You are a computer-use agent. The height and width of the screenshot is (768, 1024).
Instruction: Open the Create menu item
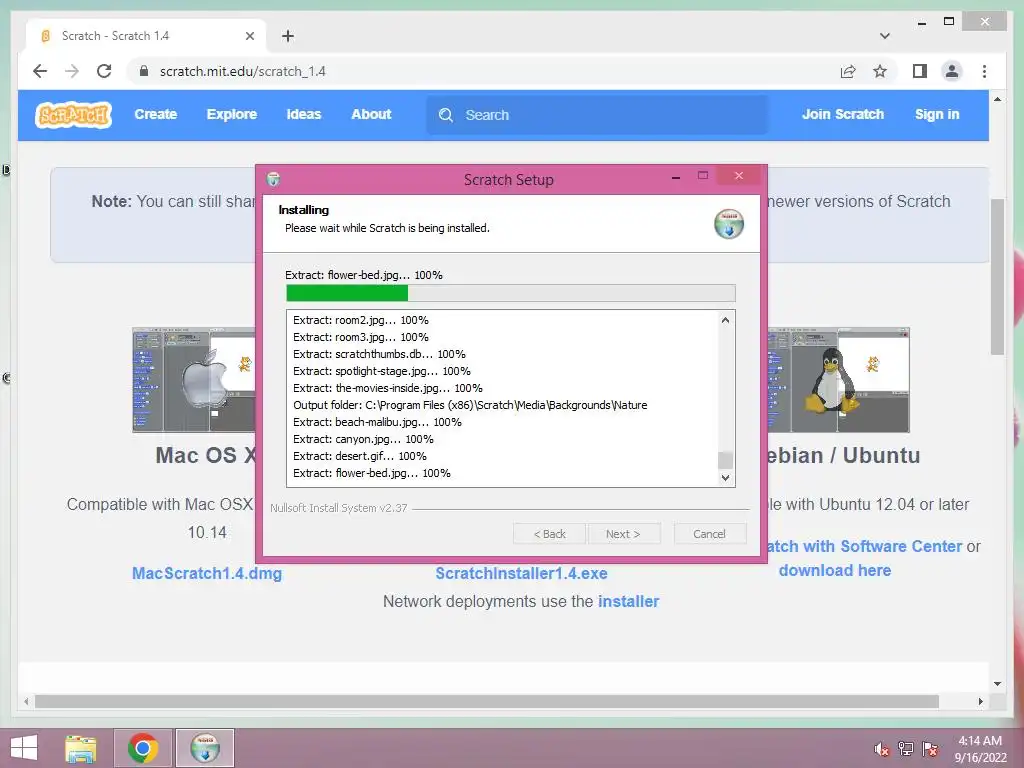coord(155,114)
